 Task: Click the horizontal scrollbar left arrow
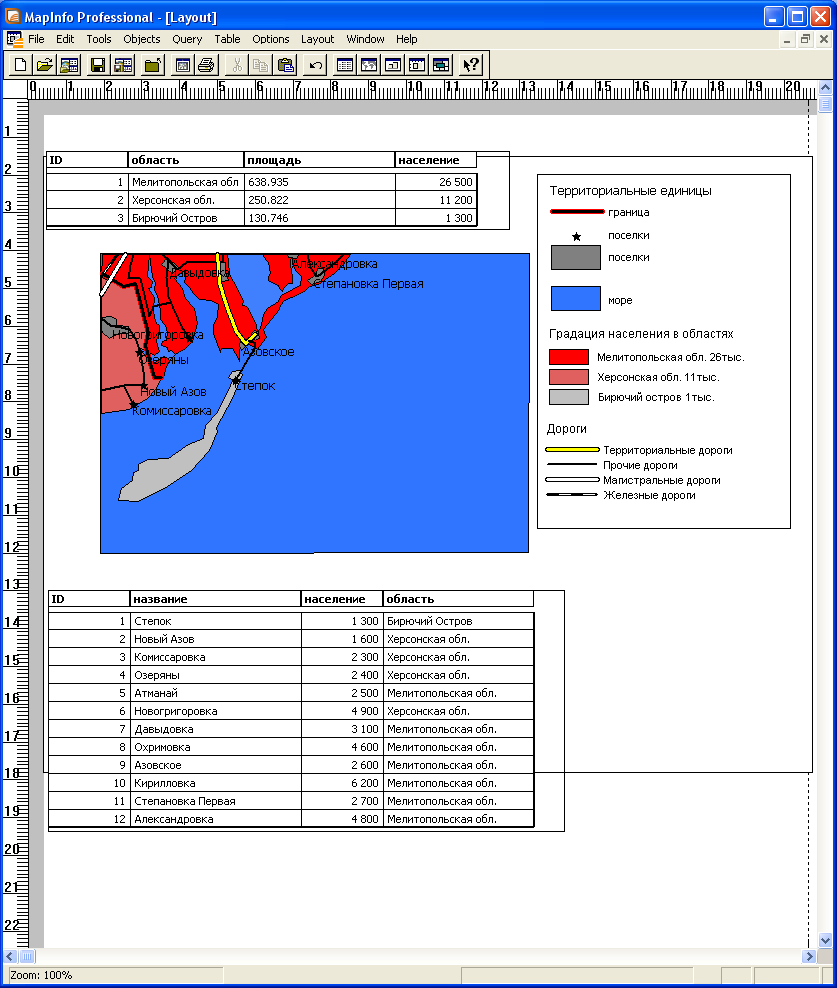point(10,956)
